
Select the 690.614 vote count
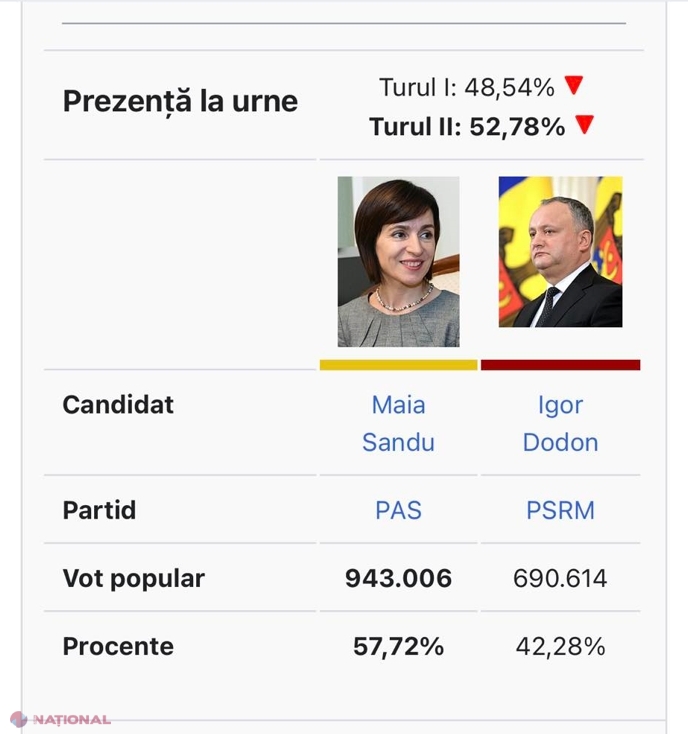(x=560, y=579)
